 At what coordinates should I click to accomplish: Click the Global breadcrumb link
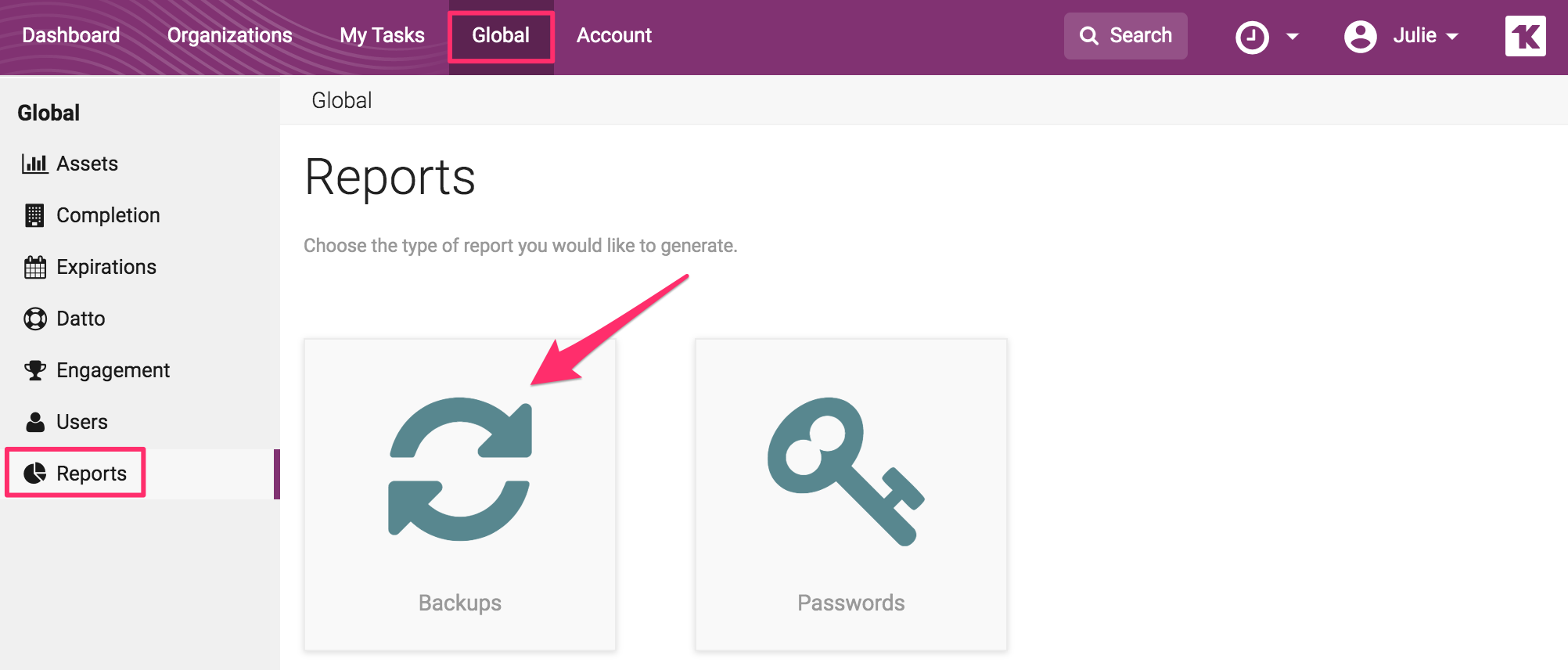341,100
